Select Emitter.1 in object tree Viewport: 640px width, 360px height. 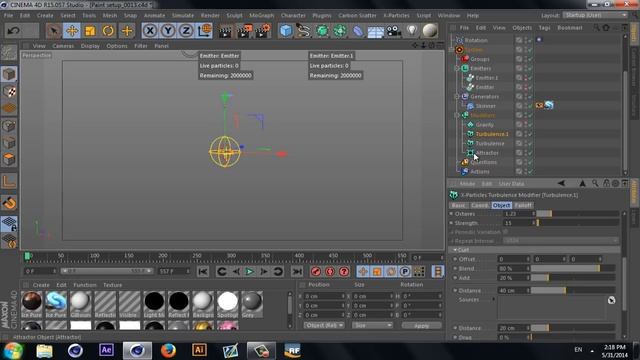coord(487,78)
